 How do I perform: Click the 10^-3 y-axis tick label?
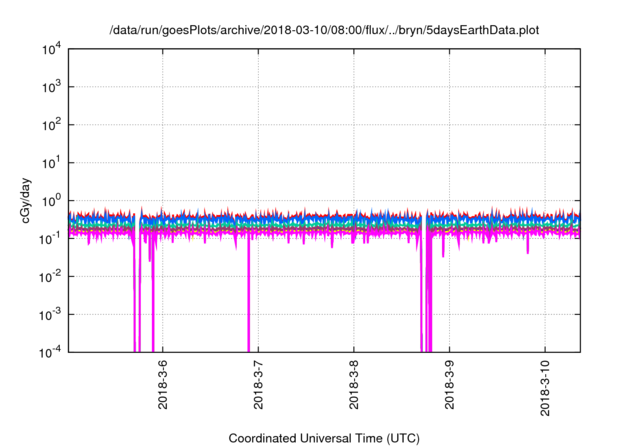(51, 315)
